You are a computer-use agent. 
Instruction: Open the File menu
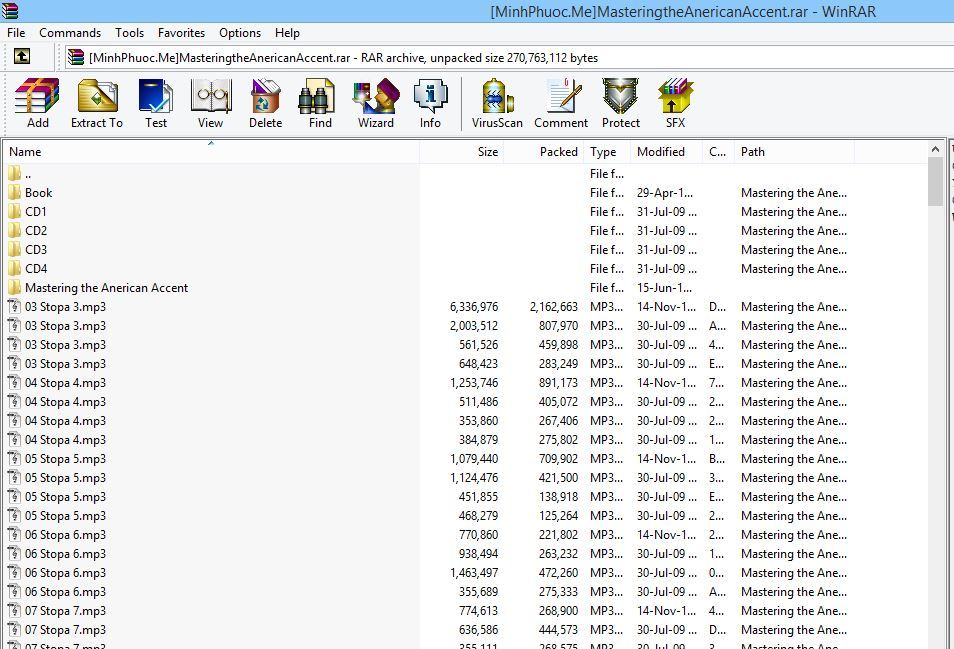point(16,33)
